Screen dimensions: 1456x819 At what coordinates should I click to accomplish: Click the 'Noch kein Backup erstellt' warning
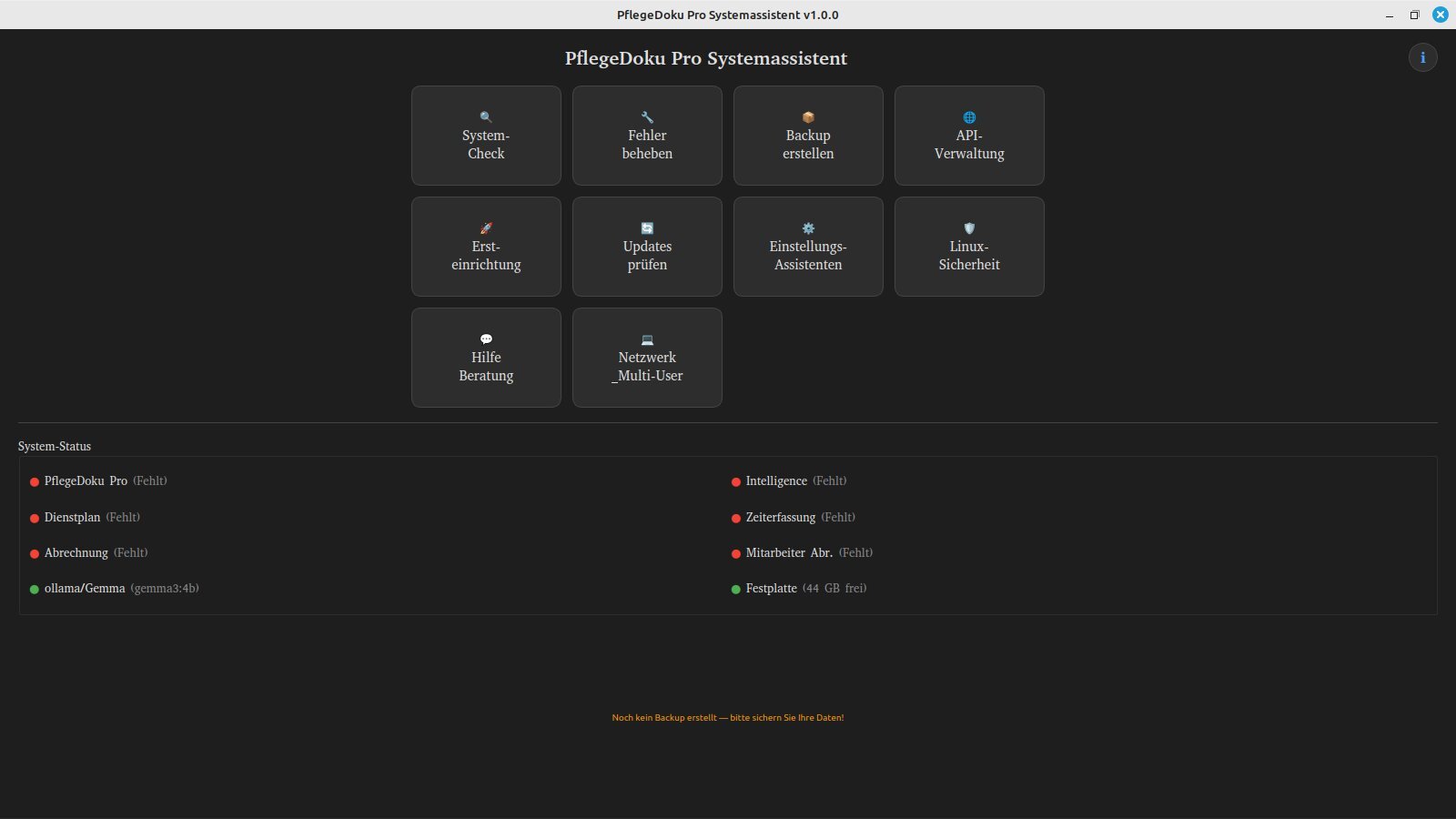pyautogui.click(x=728, y=717)
